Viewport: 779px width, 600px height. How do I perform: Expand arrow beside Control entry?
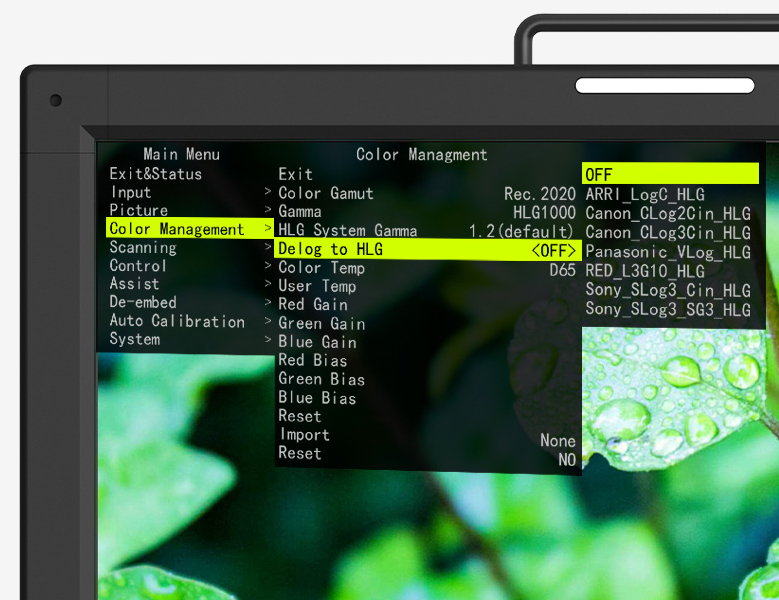268,265
